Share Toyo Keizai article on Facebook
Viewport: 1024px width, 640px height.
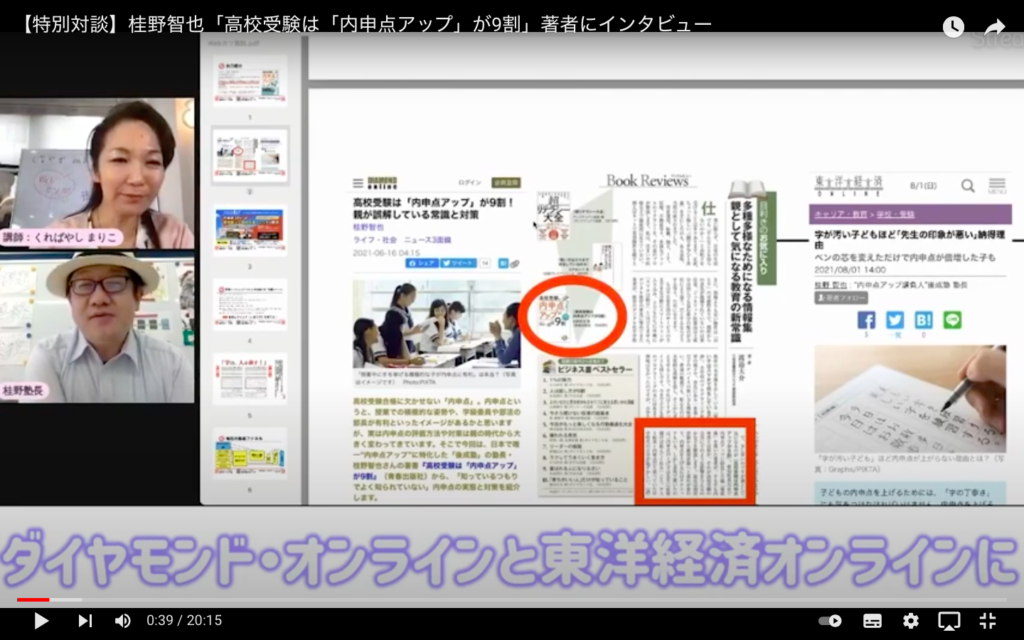pyautogui.click(x=866, y=320)
